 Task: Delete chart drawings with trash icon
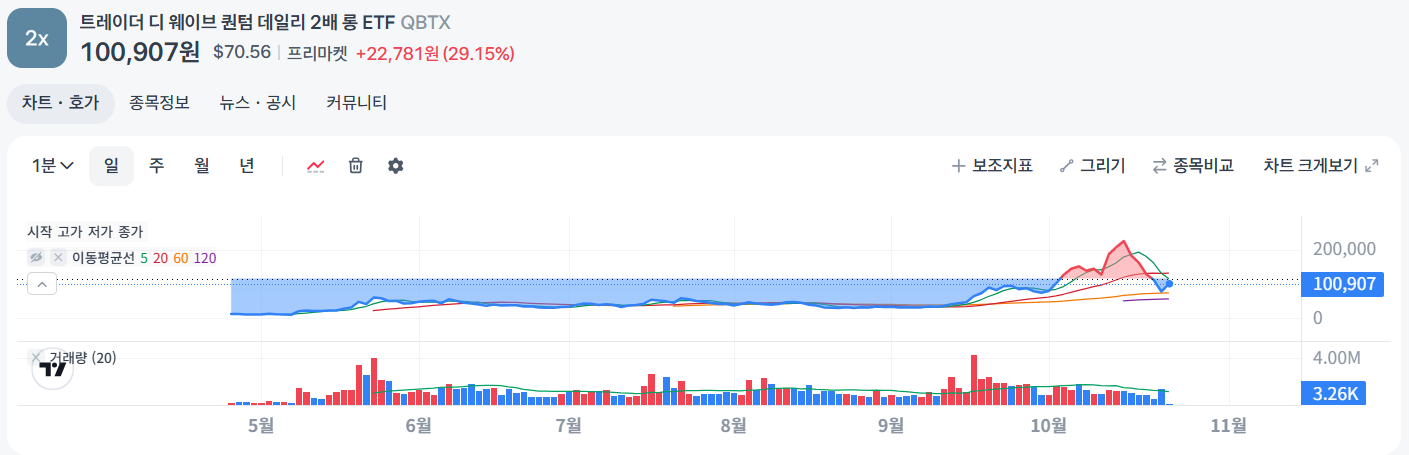pos(355,166)
